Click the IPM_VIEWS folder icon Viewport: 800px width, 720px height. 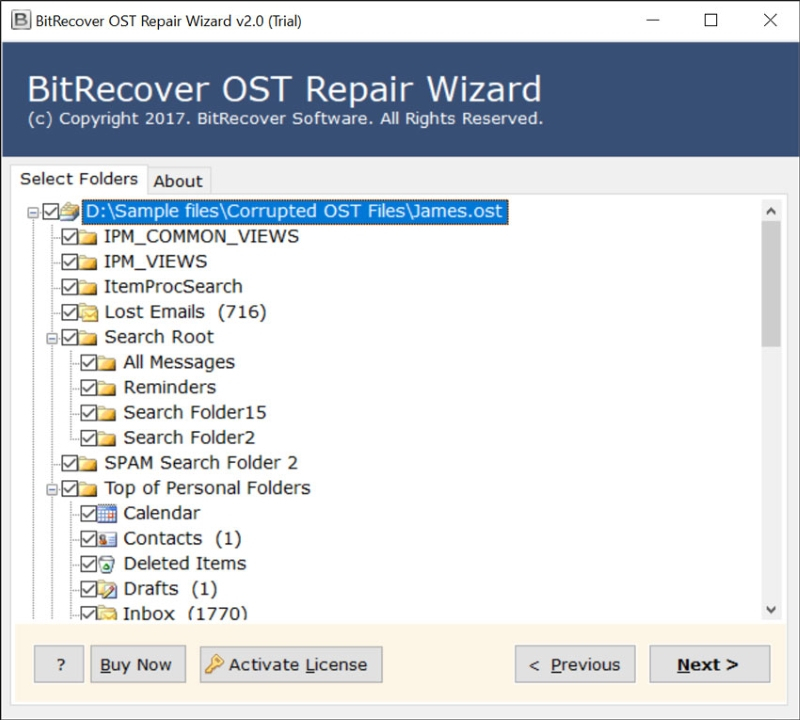tap(88, 262)
